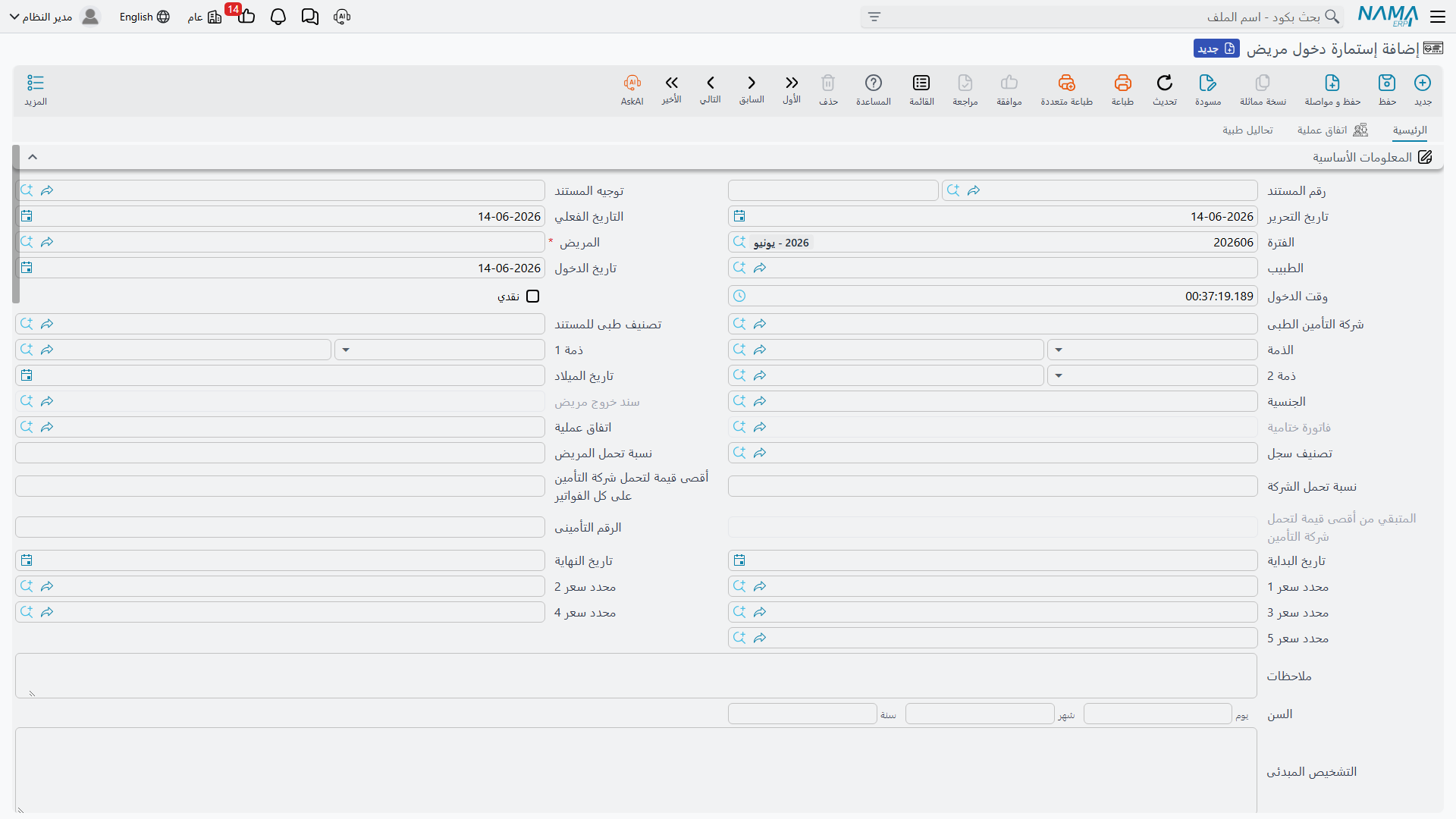Click the clock icon for وقت الدخول

(x=739, y=297)
